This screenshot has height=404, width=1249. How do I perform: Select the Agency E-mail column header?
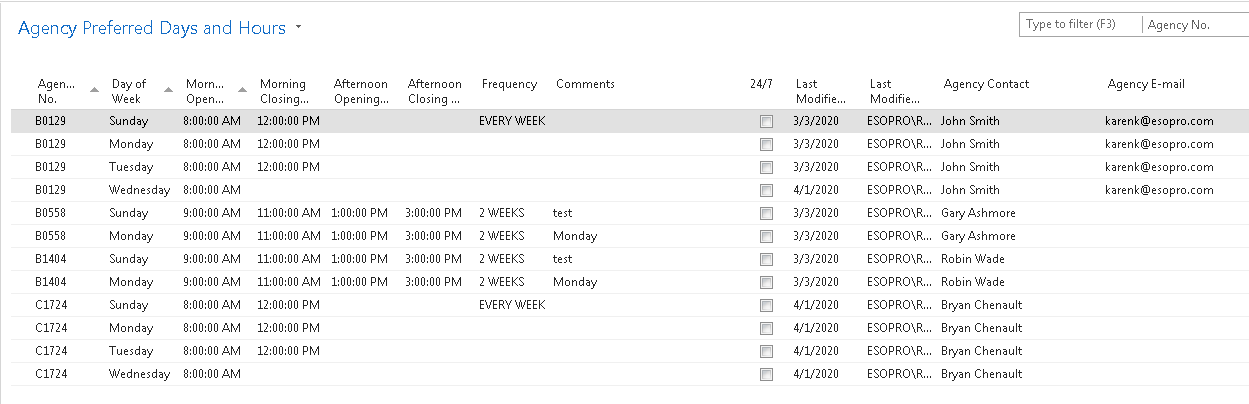point(1146,84)
